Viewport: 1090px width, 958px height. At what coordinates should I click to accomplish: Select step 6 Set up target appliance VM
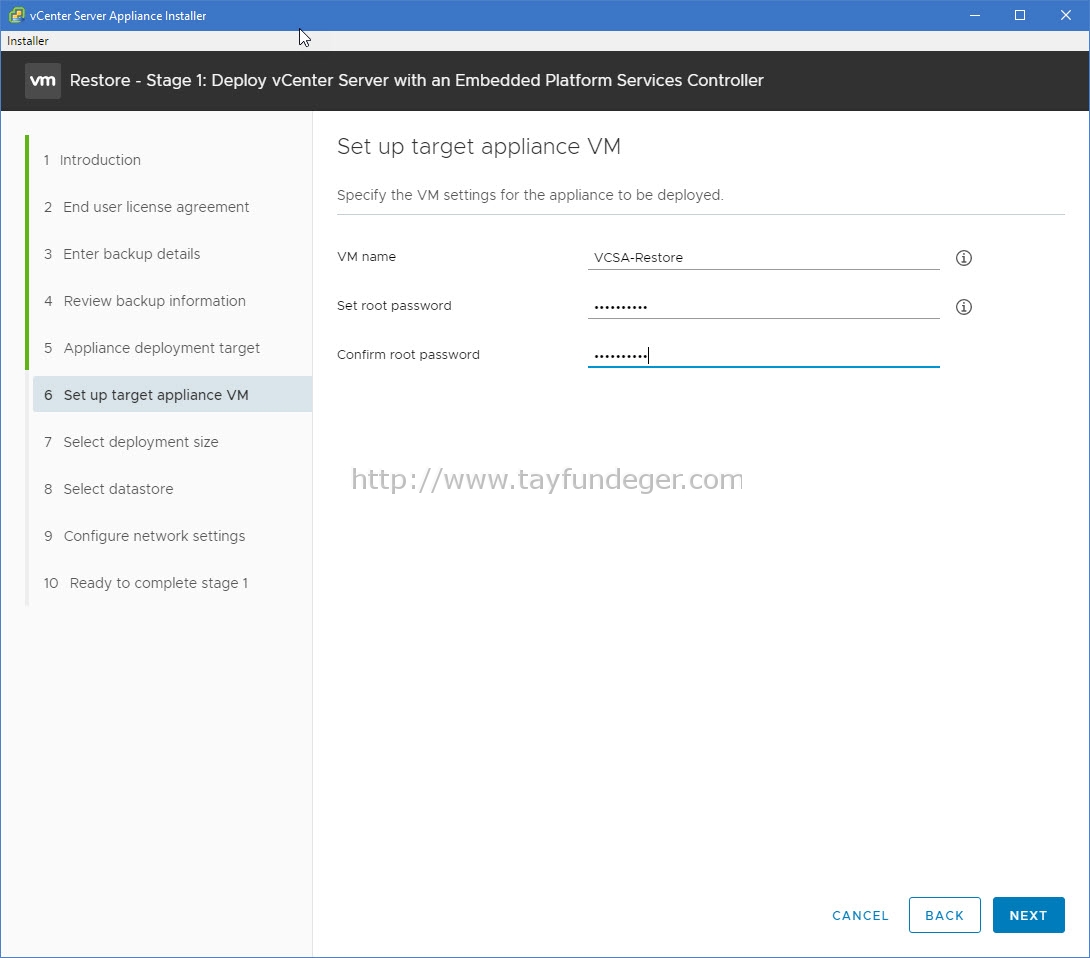[x=172, y=395]
